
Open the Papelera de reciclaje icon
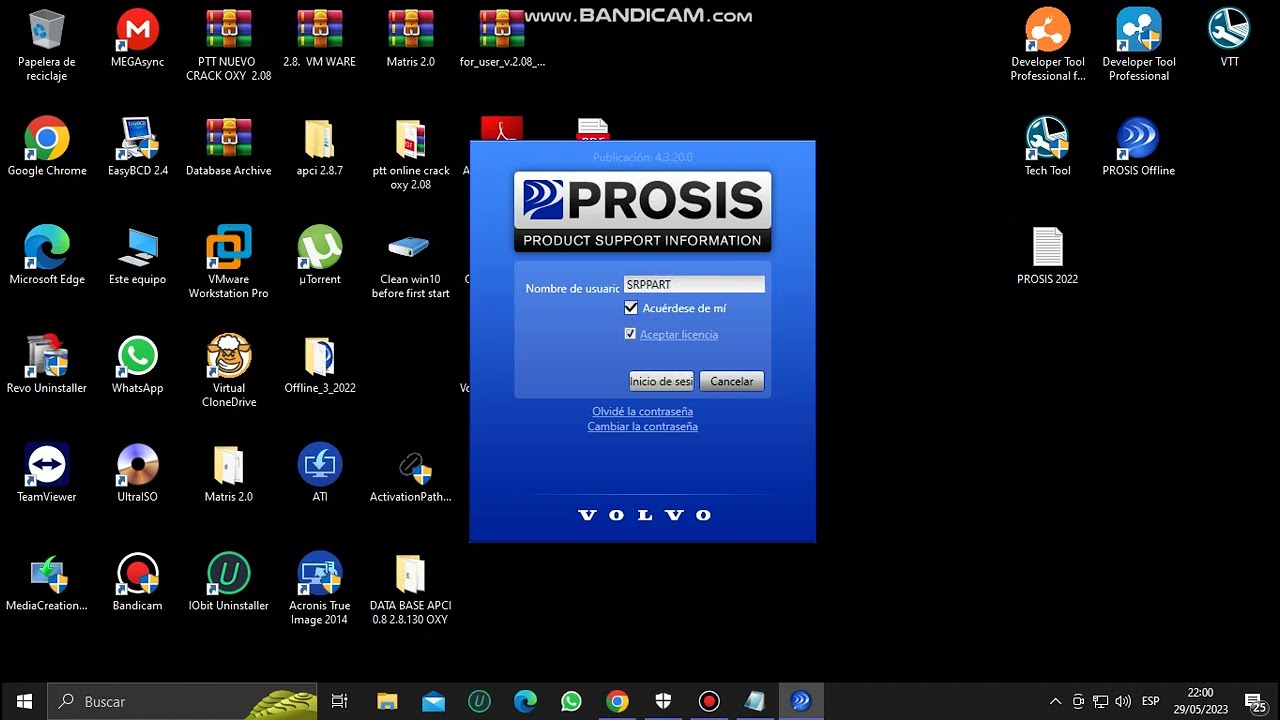click(x=46, y=45)
